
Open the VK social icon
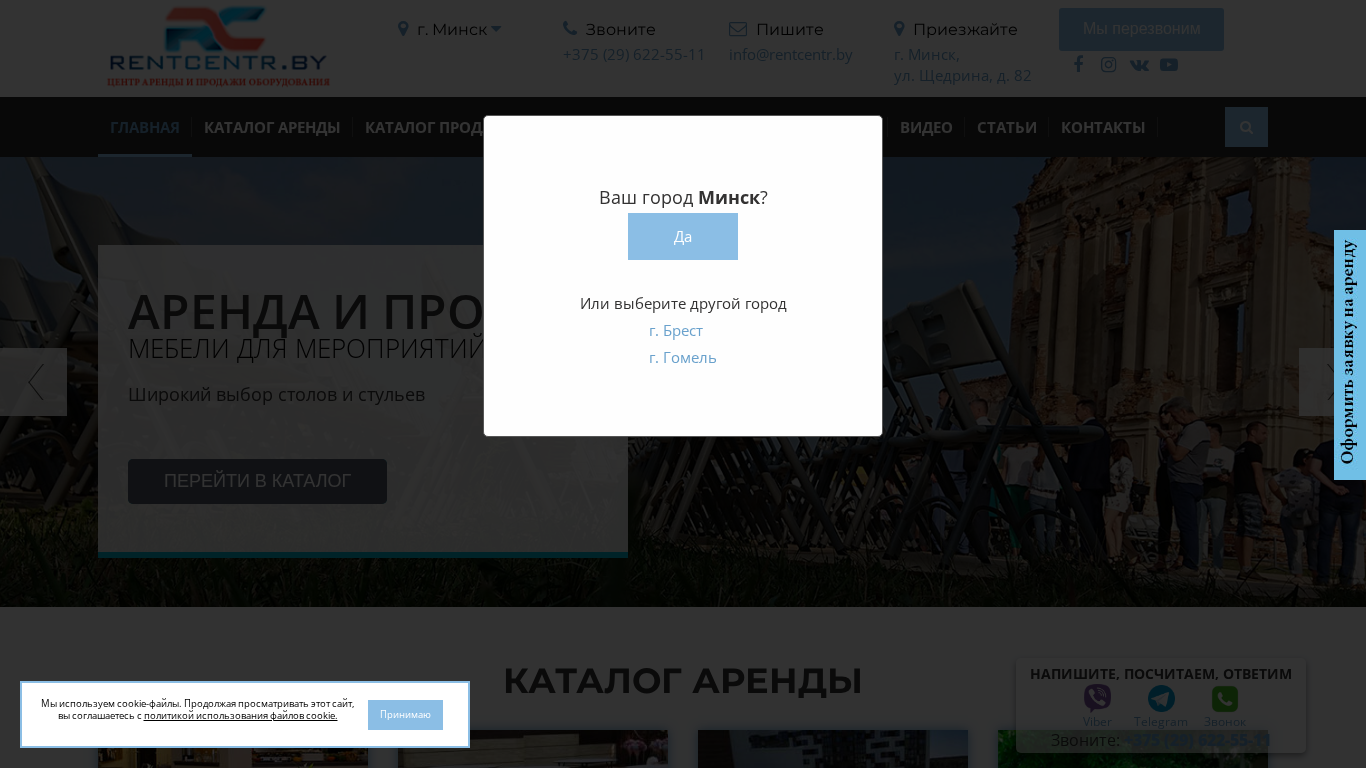(x=1139, y=65)
